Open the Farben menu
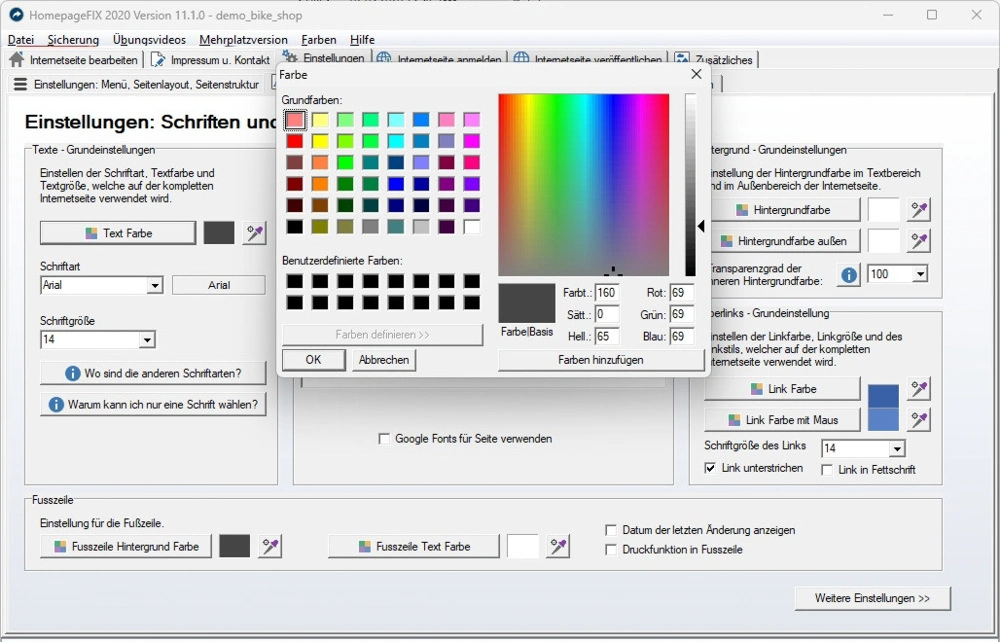 [x=319, y=39]
